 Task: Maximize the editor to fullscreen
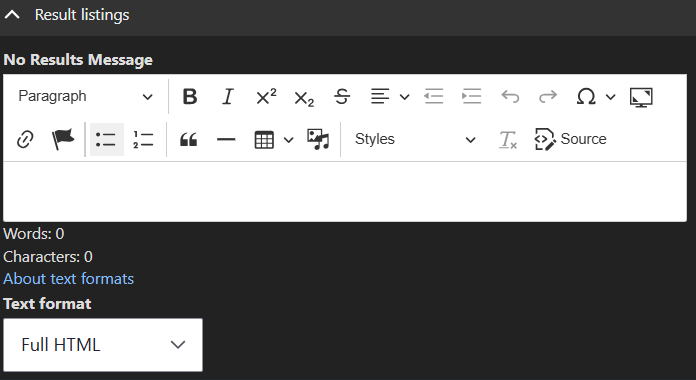coord(641,96)
